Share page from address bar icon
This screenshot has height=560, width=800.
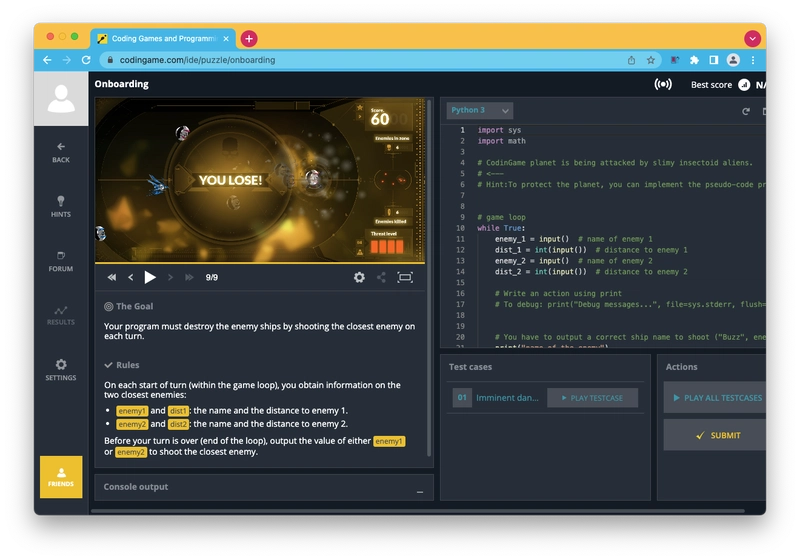tap(631, 60)
